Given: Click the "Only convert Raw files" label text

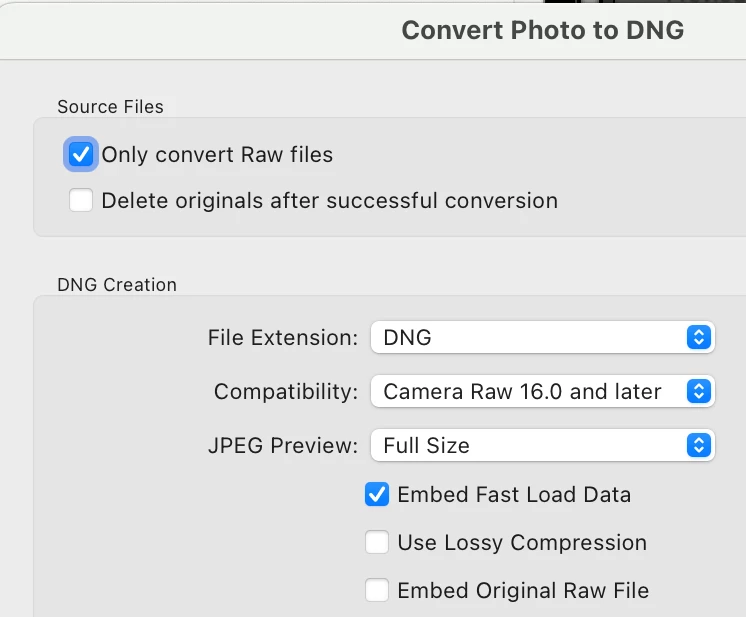Looking at the screenshot, I should (217, 155).
